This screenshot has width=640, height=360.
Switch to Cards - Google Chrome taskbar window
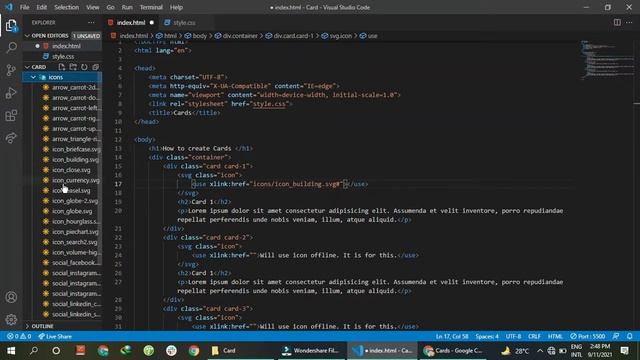[453, 351]
